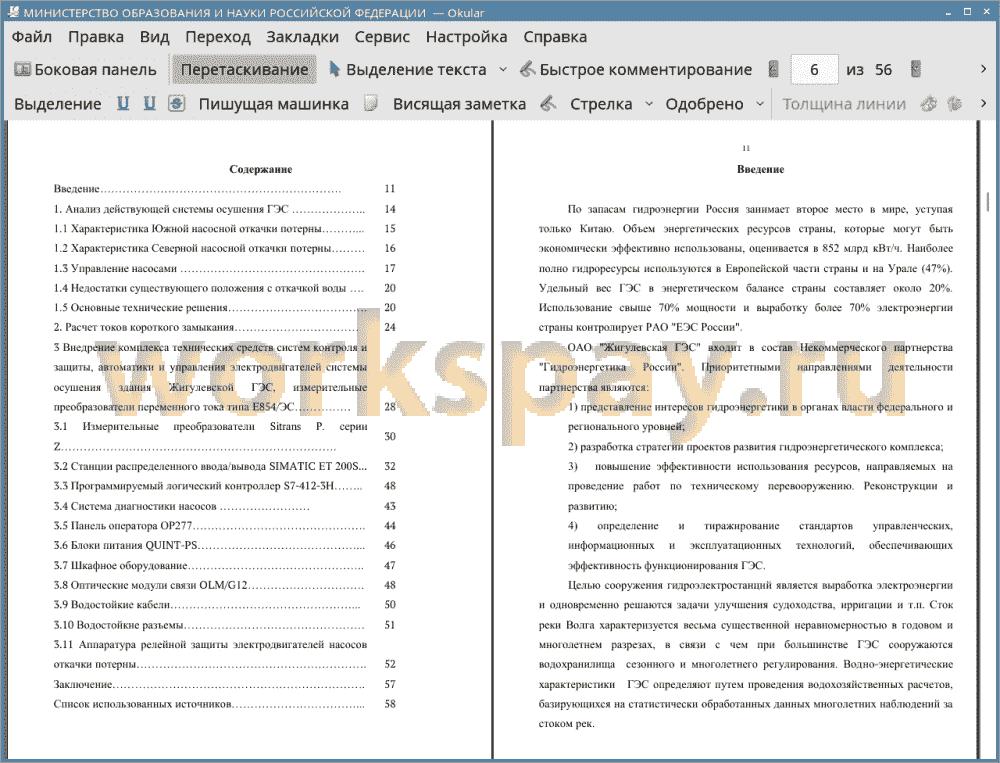Go to next page using arrow icon

point(916,69)
